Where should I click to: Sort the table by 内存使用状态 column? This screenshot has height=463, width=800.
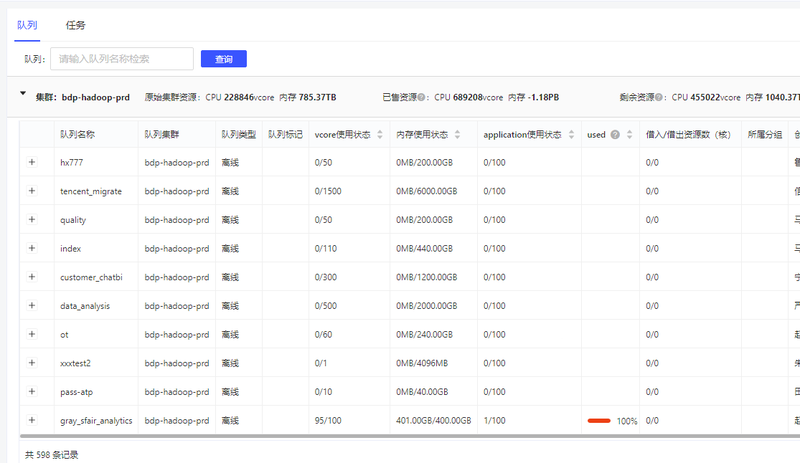click(458, 134)
